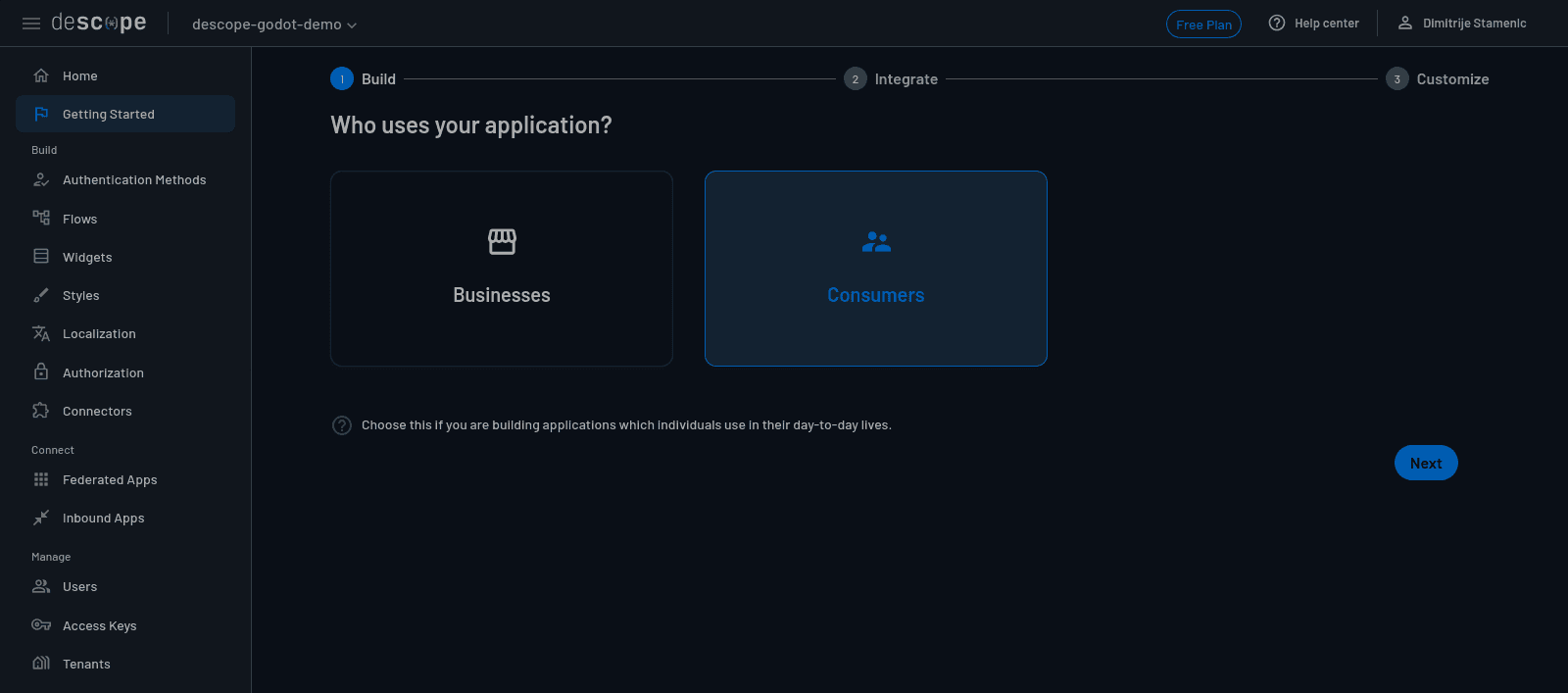Click the Free Plan button
This screenshot has width=1568, height=693.
1203,25
